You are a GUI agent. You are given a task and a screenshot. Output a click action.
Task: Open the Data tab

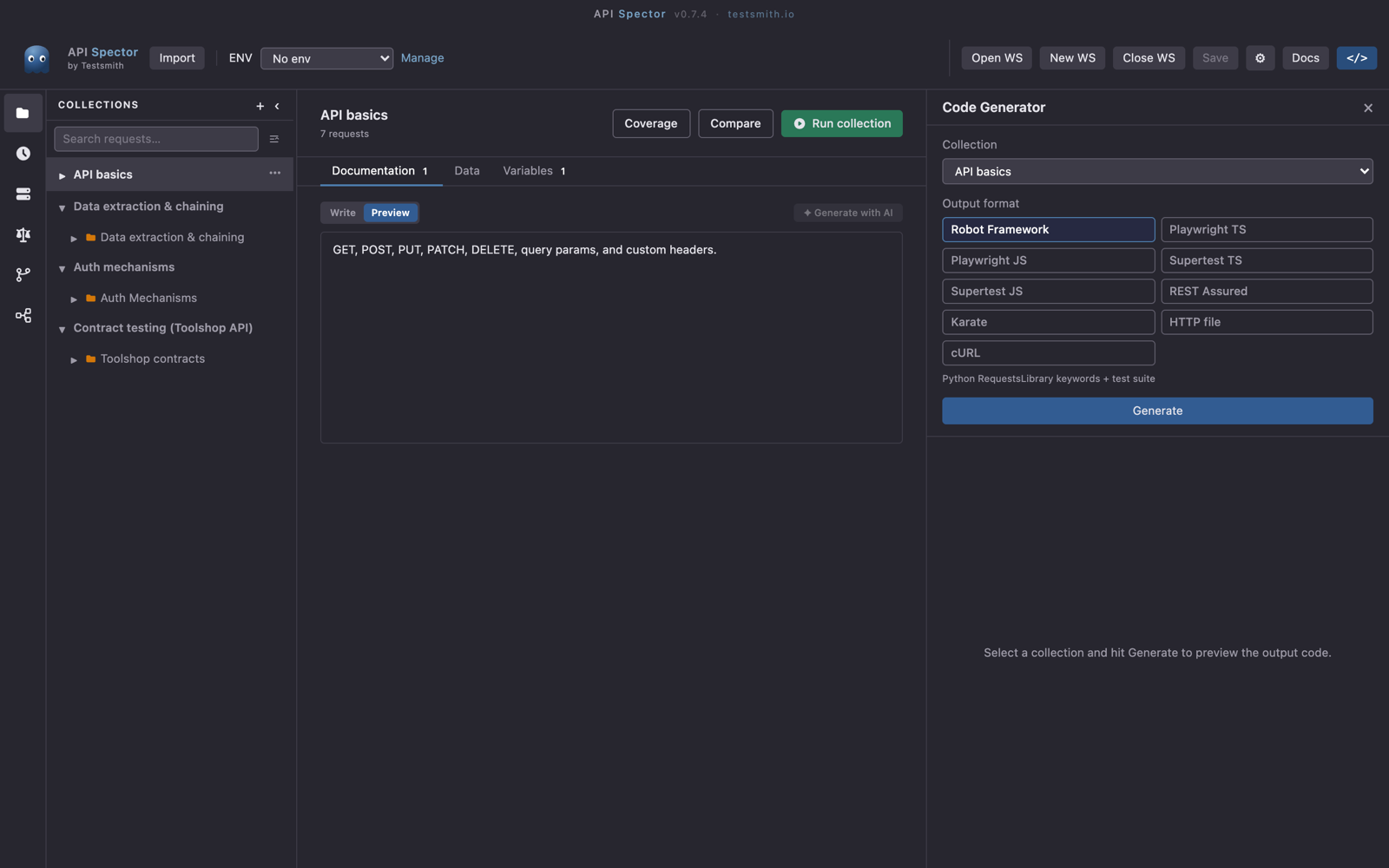point(467,171)
